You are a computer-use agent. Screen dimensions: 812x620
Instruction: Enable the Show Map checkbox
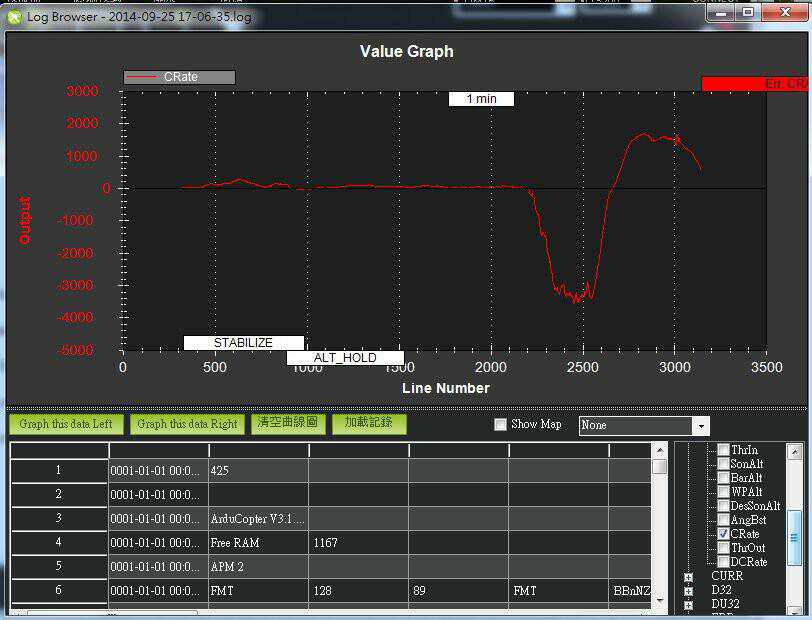(x=501, y=425)
